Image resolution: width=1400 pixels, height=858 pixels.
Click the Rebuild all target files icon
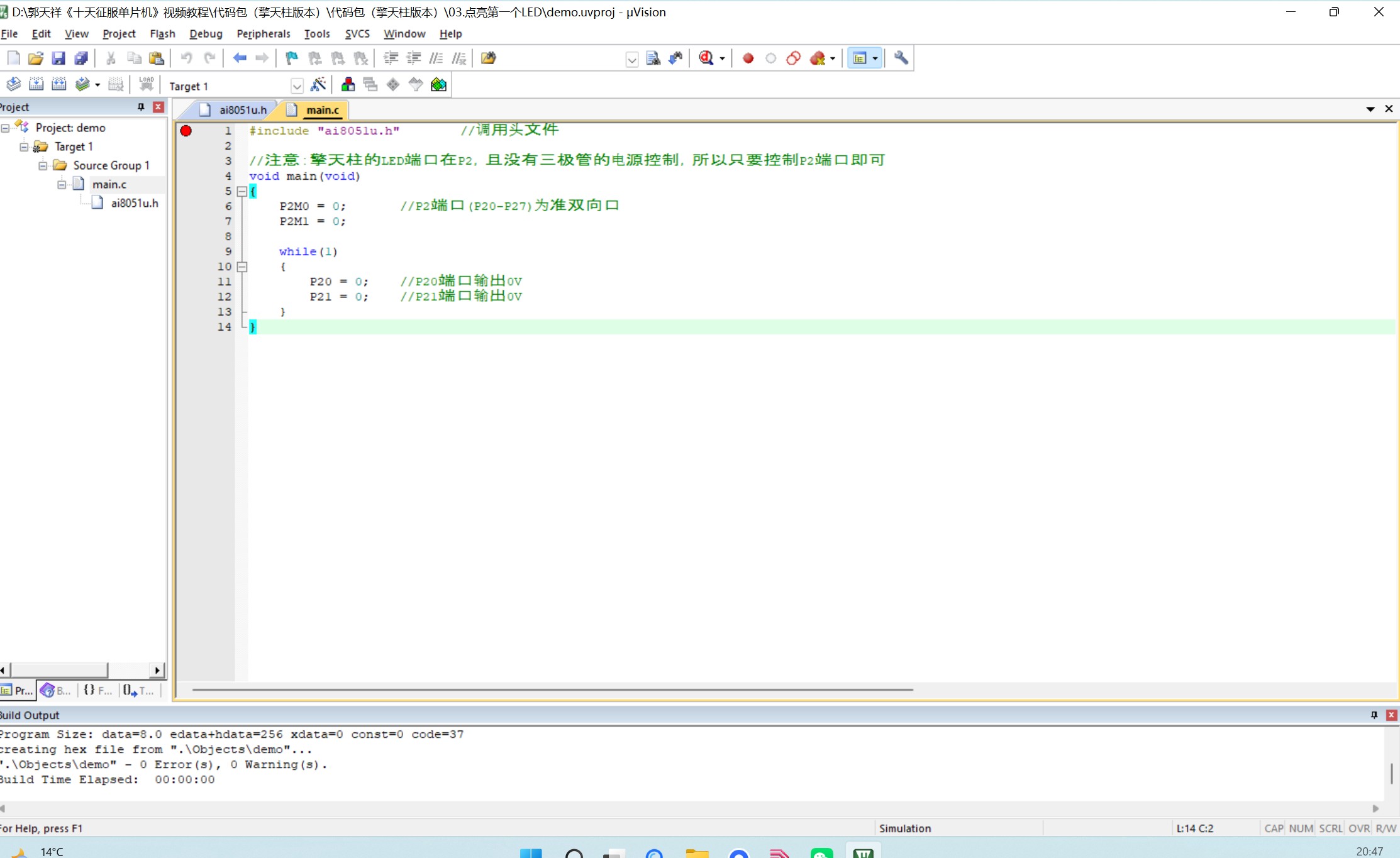[58, 84]
